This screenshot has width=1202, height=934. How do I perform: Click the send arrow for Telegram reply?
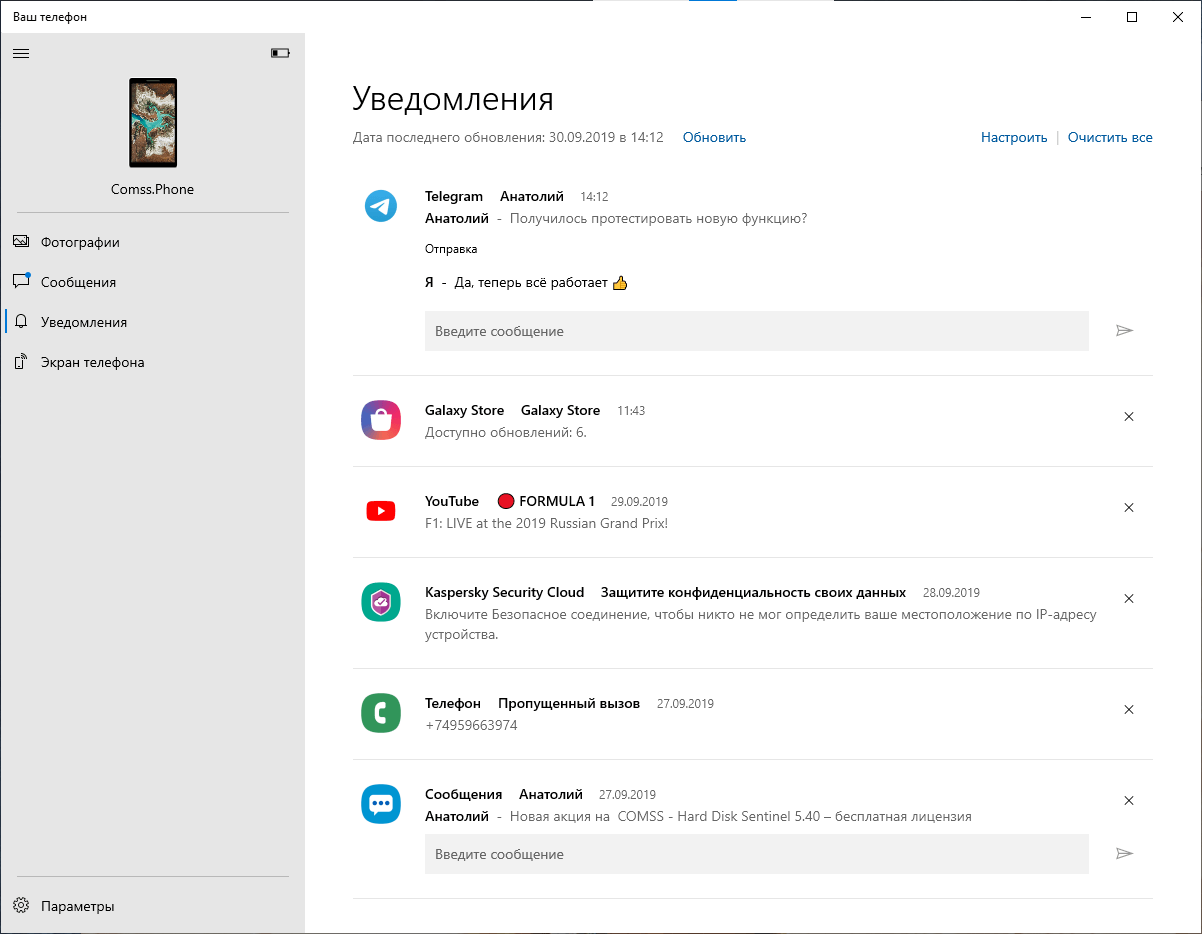1125,330
